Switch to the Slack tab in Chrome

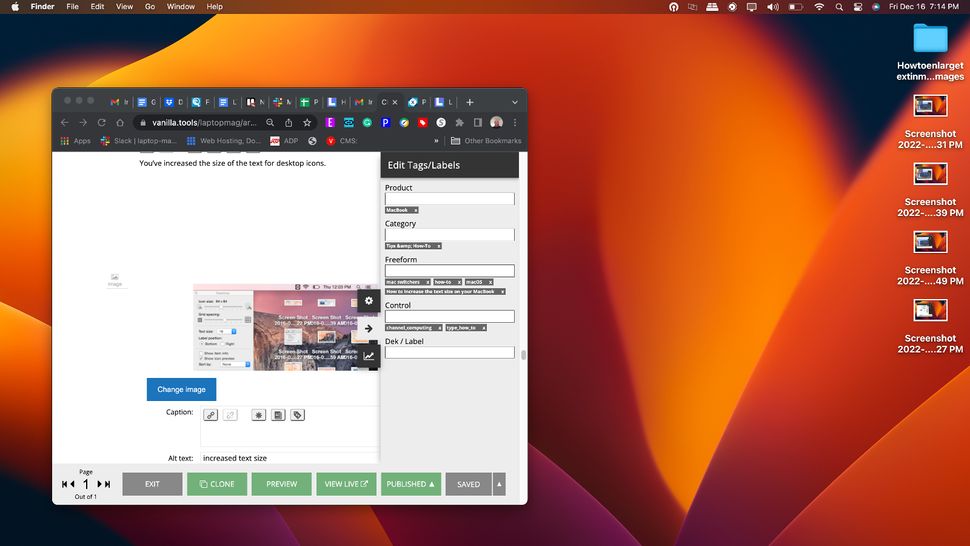(281, 102)
